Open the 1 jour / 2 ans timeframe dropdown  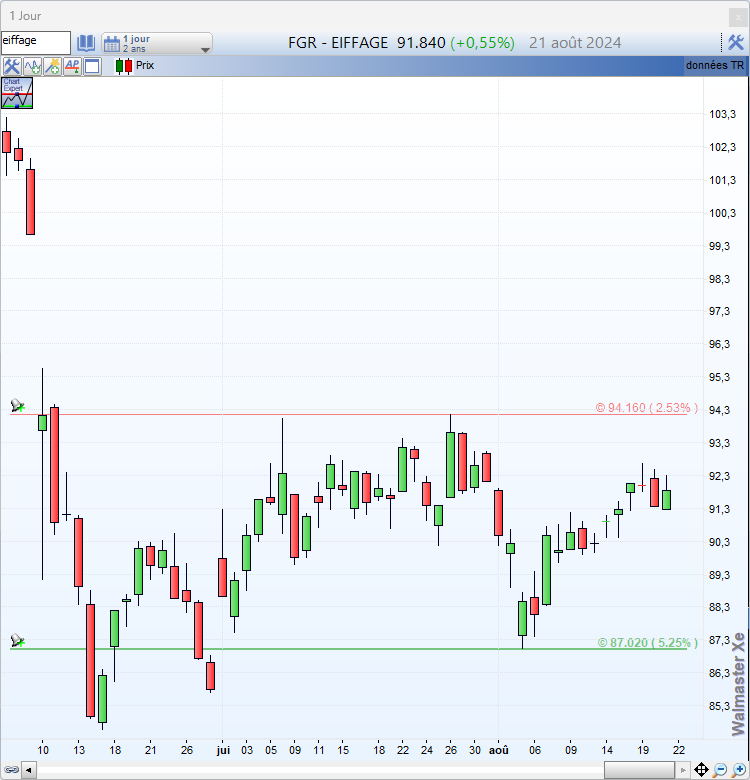click(157, 43)
